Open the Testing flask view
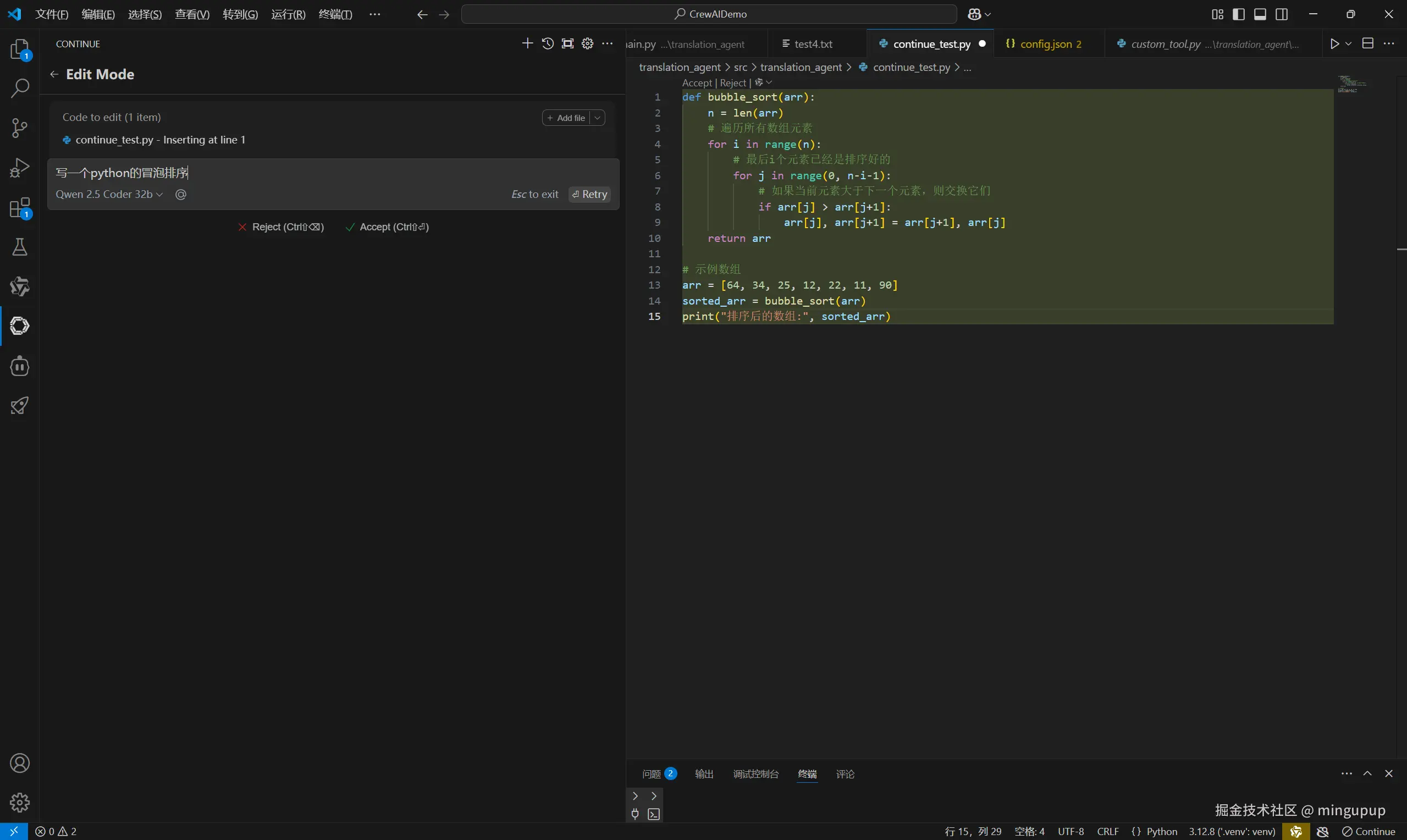Screen dimensions: 1407x840 point(20,247)
